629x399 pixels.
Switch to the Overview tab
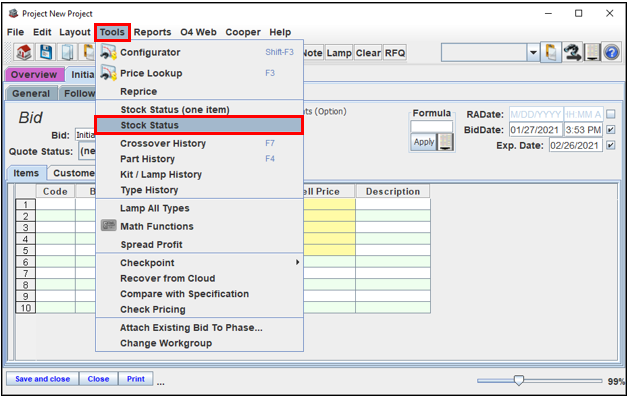(x=34, y=75)
